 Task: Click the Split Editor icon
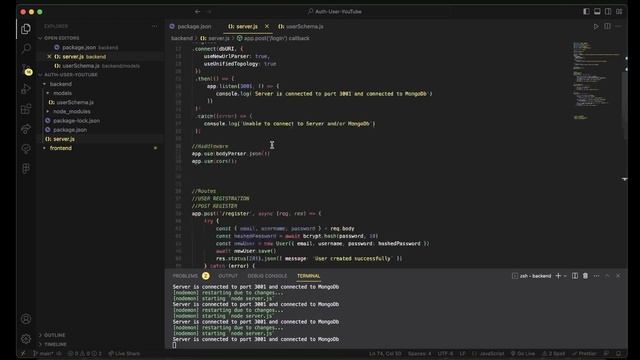(607, 27)
